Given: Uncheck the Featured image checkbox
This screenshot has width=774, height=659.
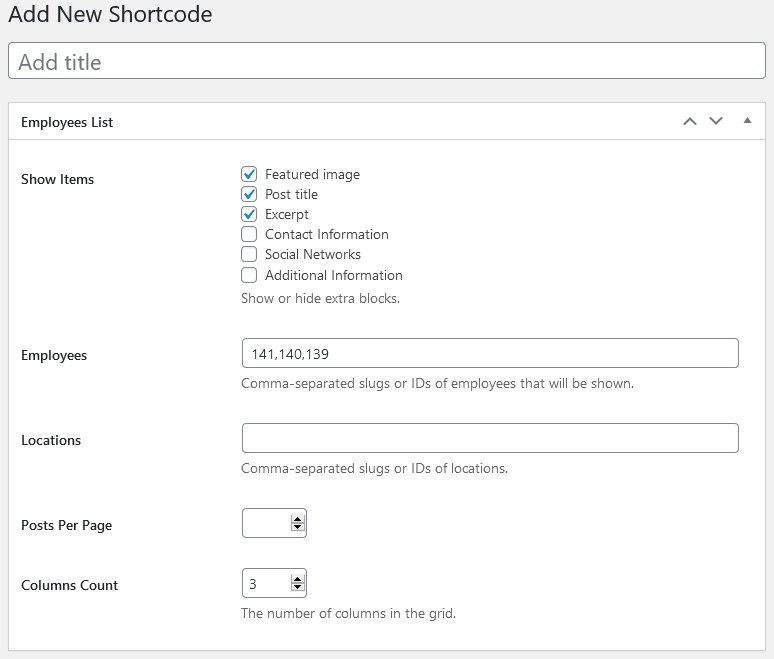Looking at the screenshot, I should [249, 174].
